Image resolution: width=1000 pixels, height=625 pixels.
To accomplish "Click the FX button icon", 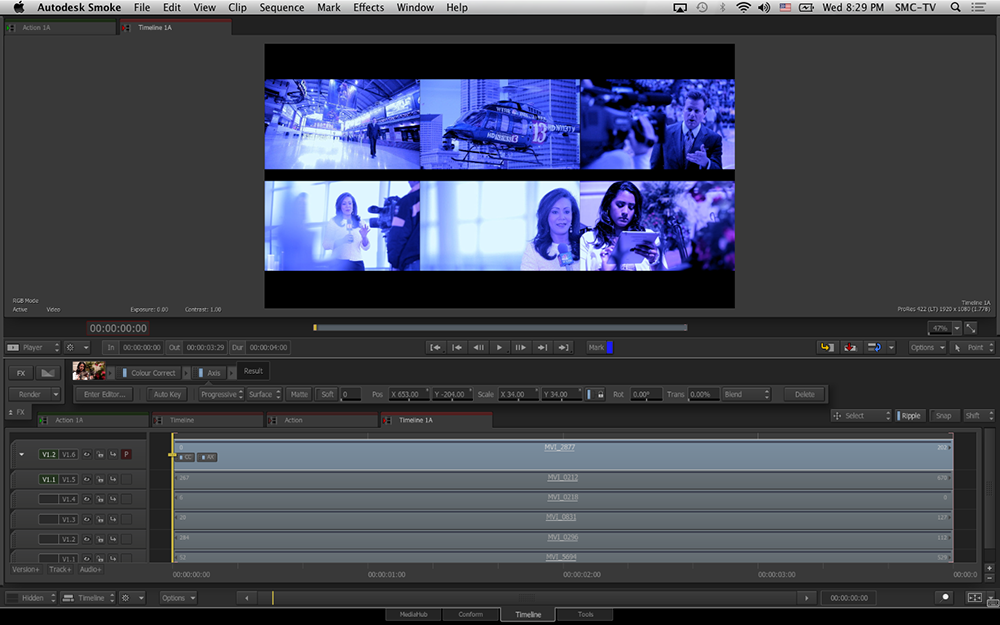I will 20,373.
